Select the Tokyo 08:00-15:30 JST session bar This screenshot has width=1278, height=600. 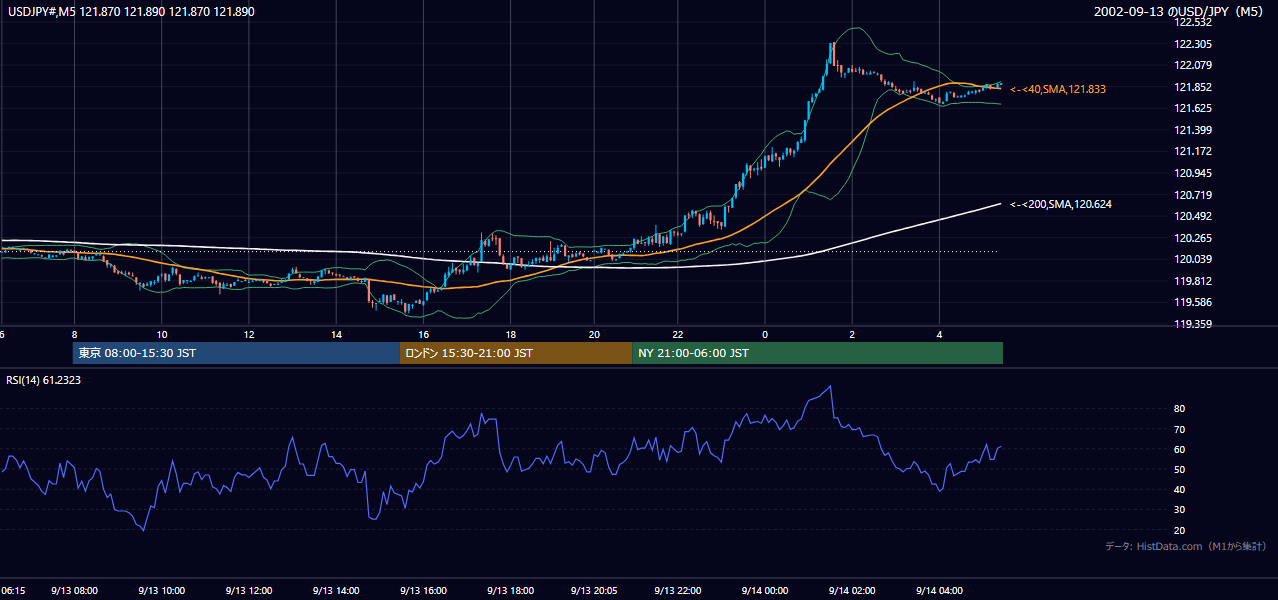pos(236,353)
